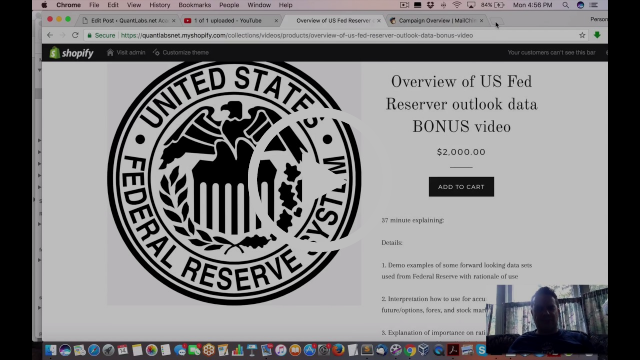The width and height of the screenshot is (640, 360).
Task: Open the Help menu
Action: coord(286,5)
